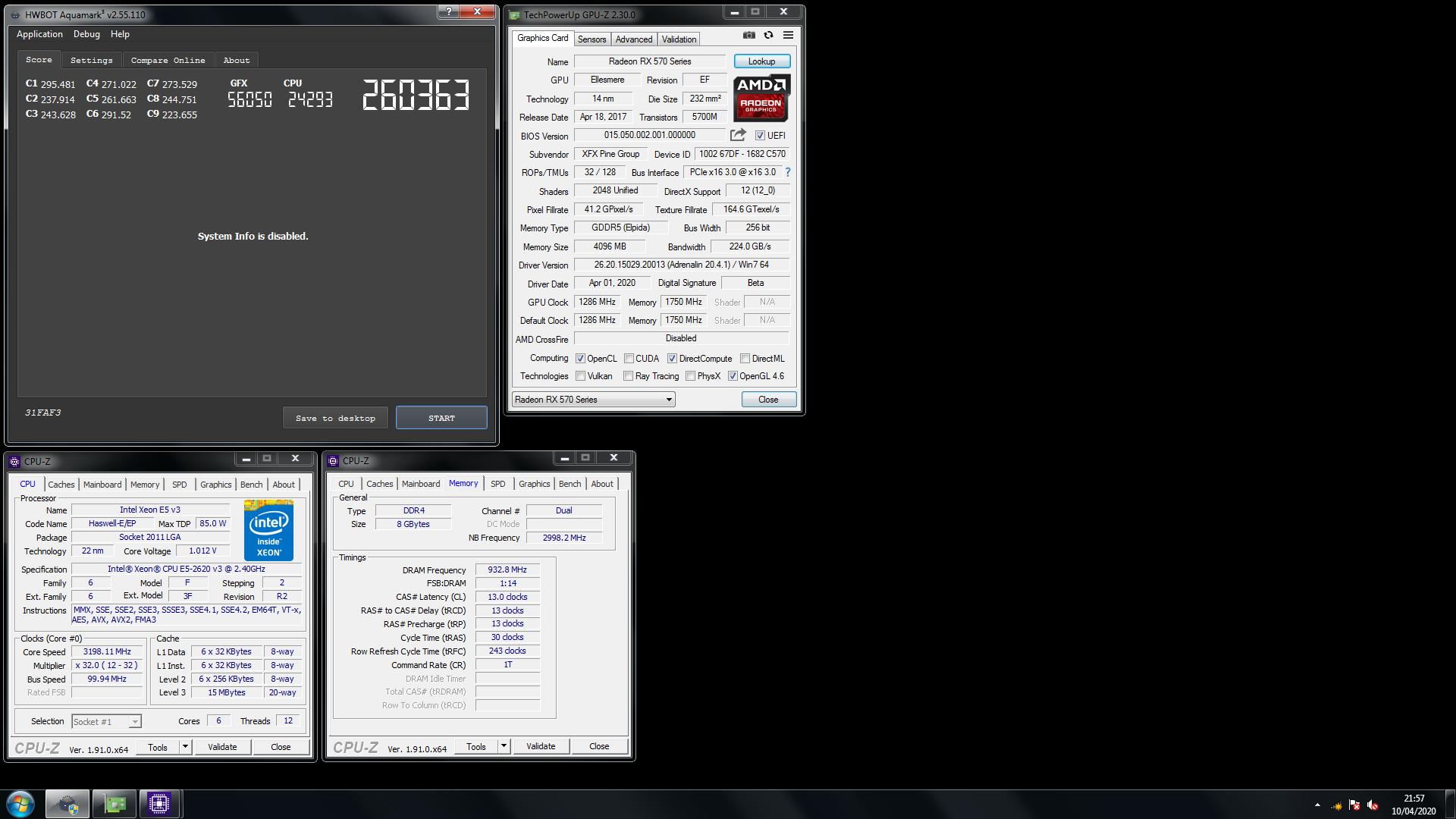This screenshot has height=819, width=1456.
Task: Show hidden system tray icons
Action: [x=1317, y=805]
